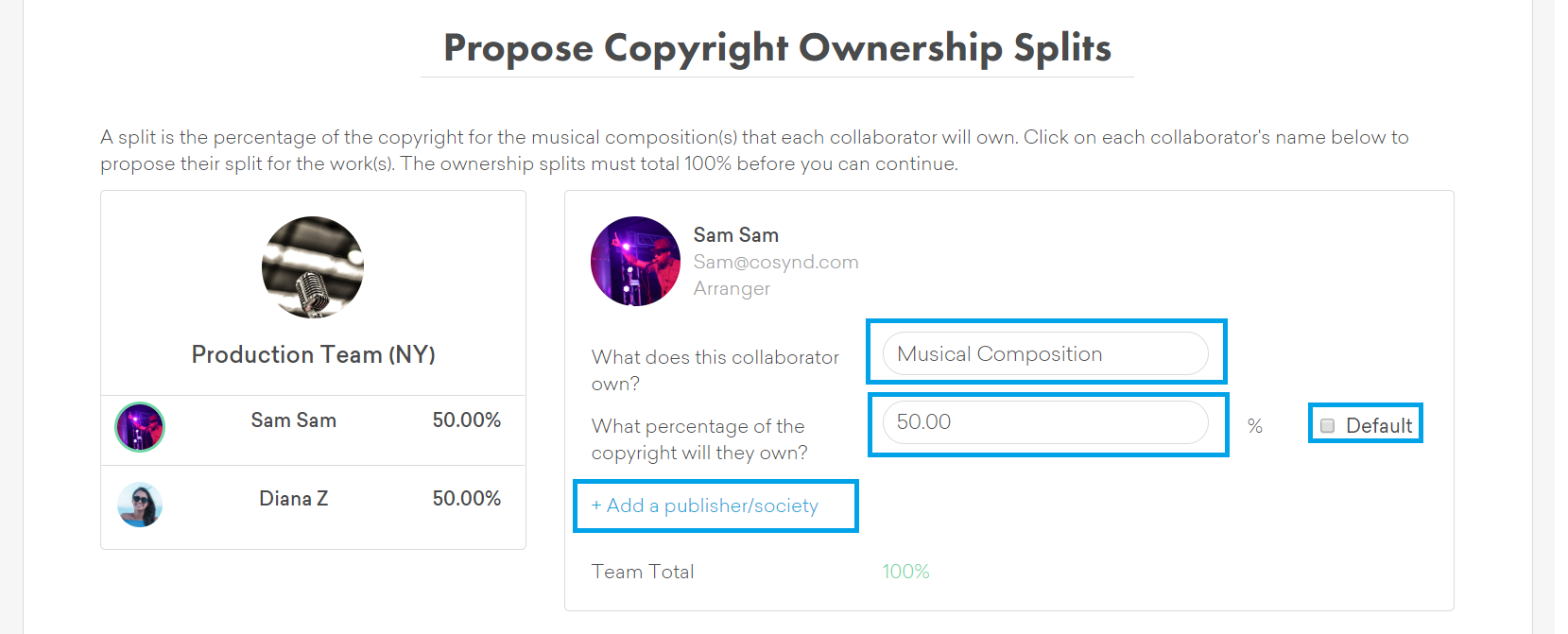Viewport: 1568px width, 634px height.
Task: Click the Production Team microphone avatar
Action: (313, 267)
